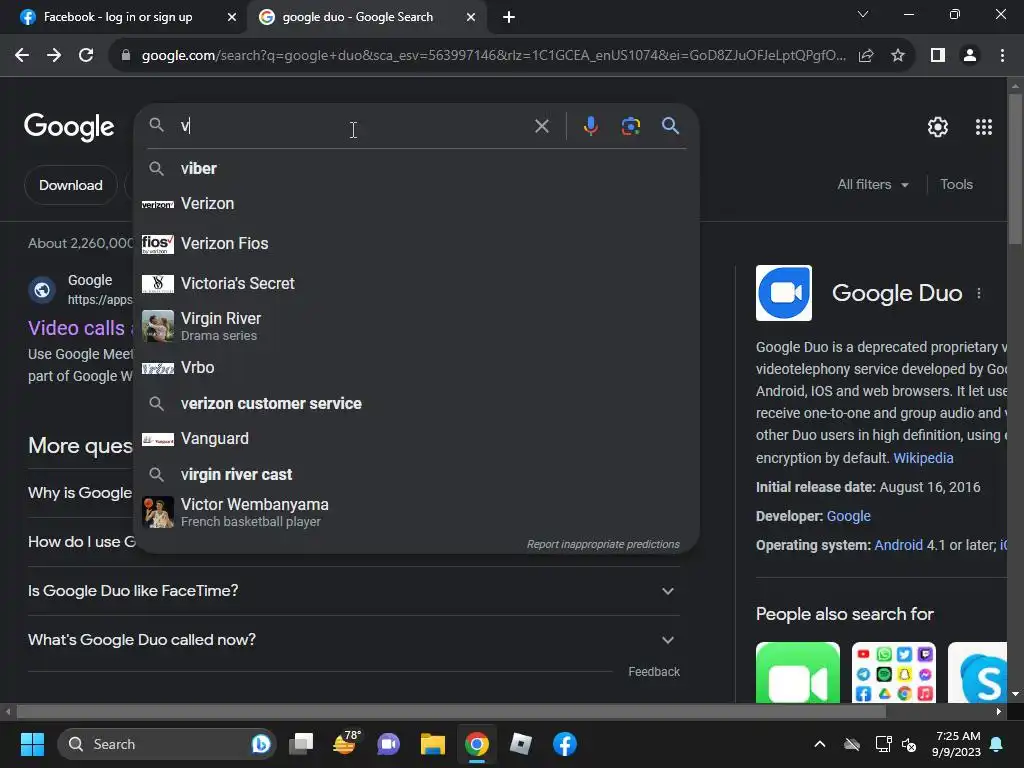Open the Skype thumbnail under People also search
This screenshot has width=1024, height=768.
point(978,673)
